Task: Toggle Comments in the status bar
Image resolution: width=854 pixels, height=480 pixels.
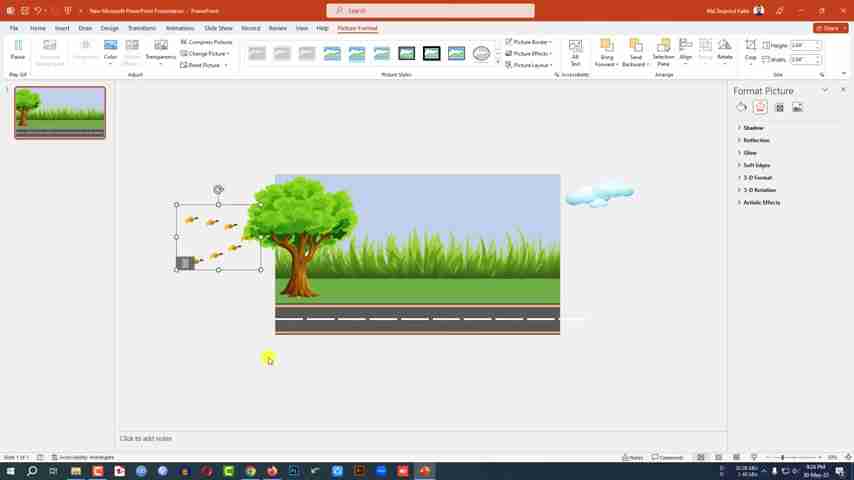Action: click(667, 457)
